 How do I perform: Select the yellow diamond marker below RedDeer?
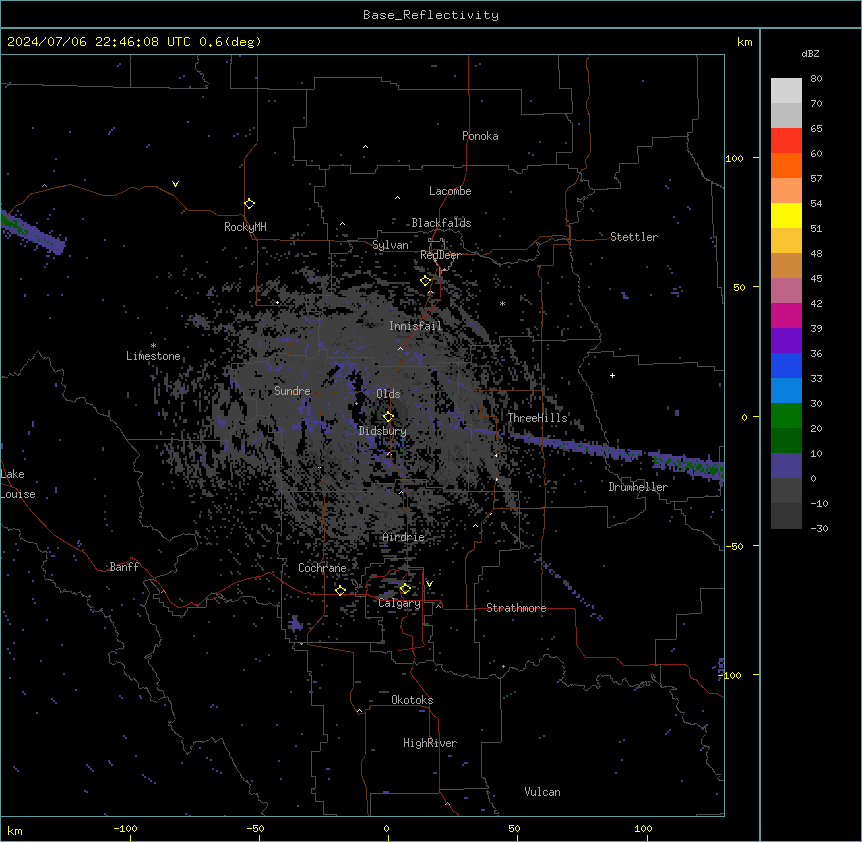[x=425, y=281]
